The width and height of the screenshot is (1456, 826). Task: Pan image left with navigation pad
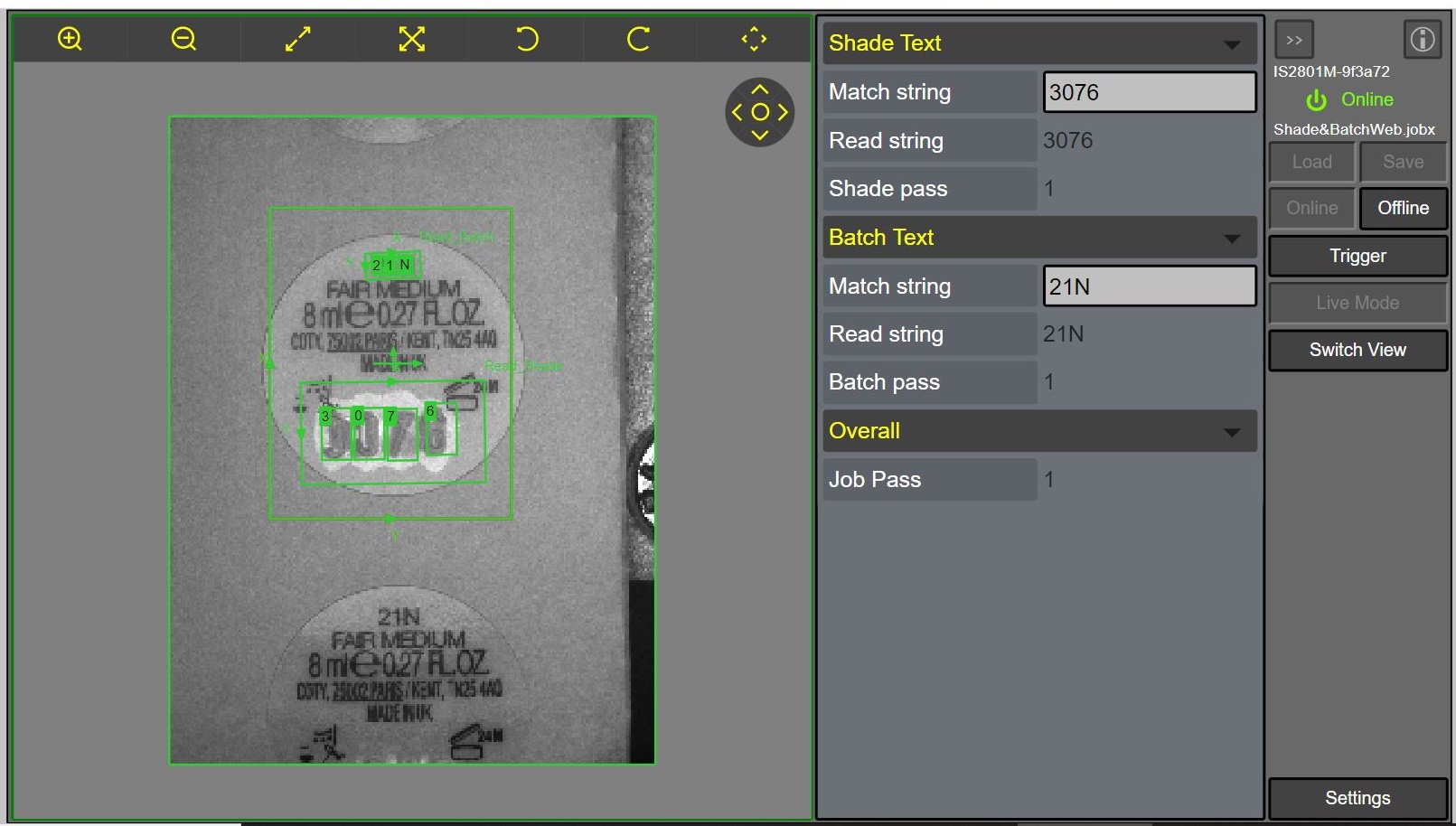737,112
